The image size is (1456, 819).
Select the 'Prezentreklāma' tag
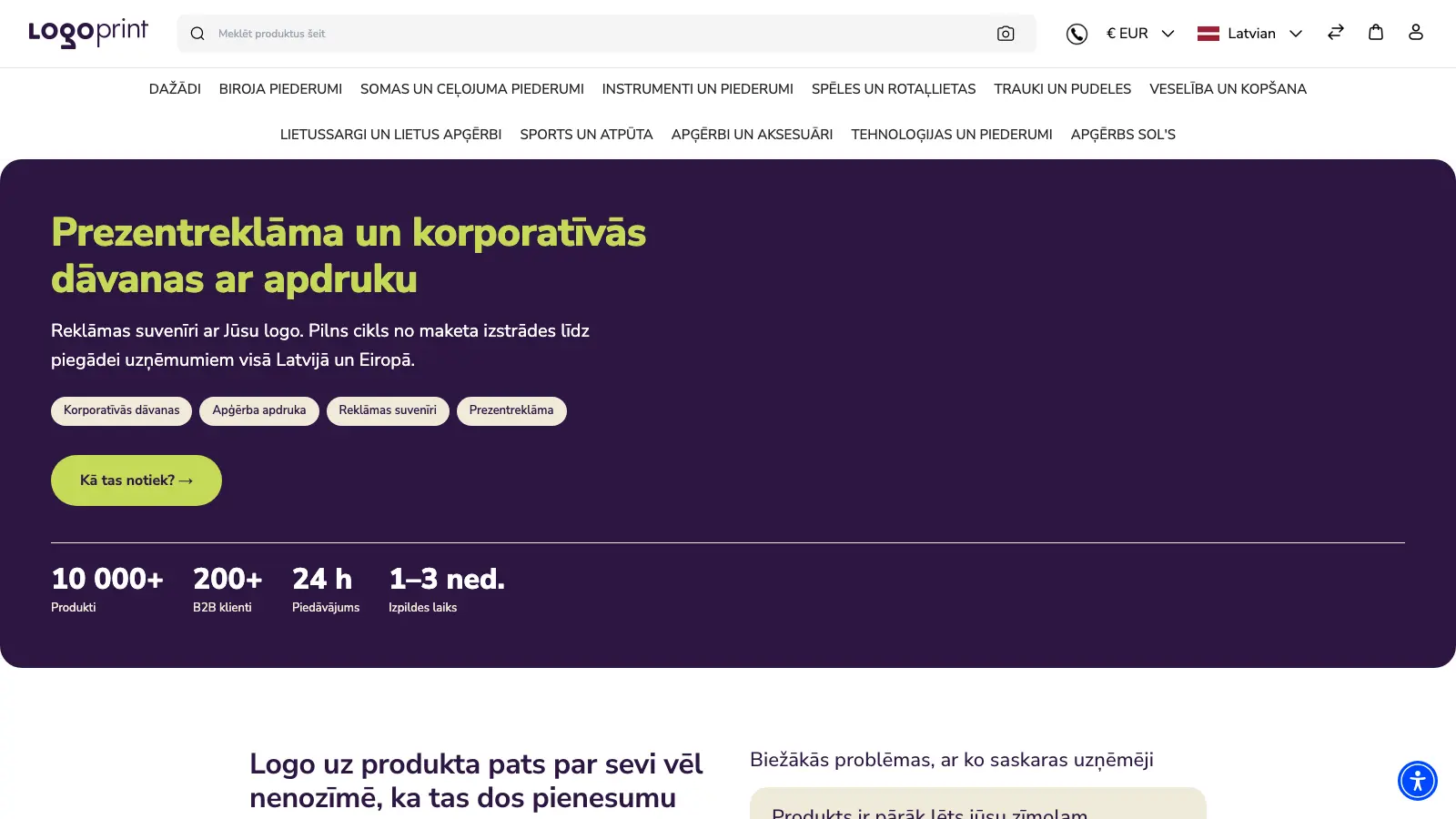(511, 410)
